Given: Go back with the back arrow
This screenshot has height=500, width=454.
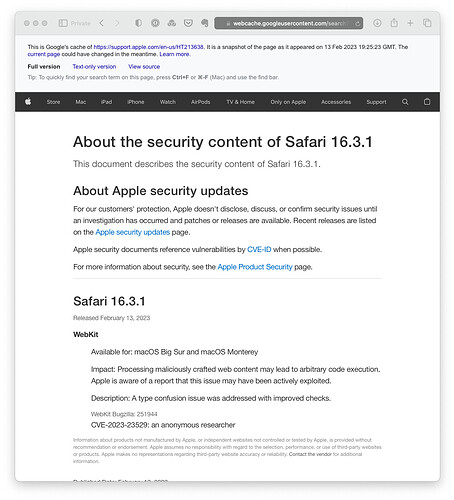Looking at the screenshot, I should (x=102, y=23).
